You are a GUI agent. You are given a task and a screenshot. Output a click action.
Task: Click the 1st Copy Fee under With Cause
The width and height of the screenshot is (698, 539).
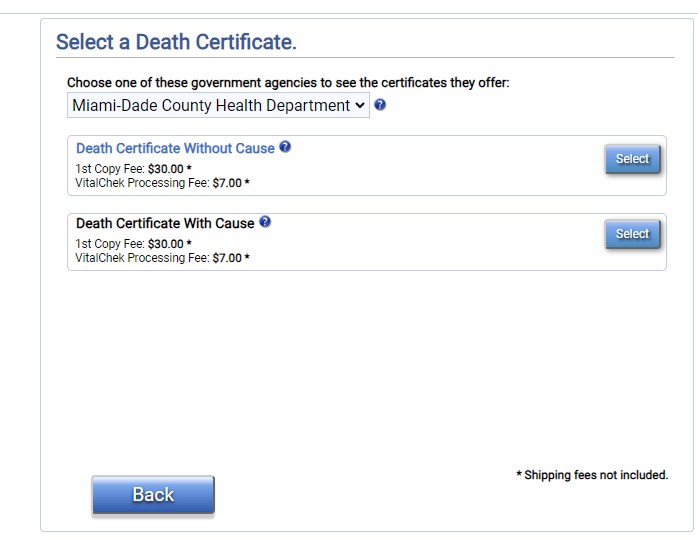(x=134, y=244)
